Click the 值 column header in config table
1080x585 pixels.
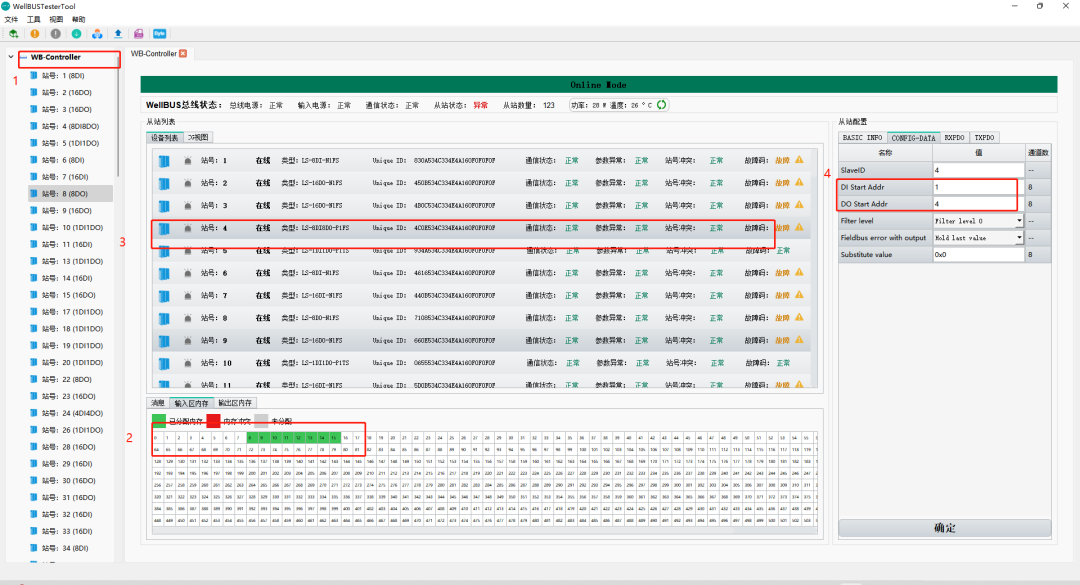pos(978,153)
